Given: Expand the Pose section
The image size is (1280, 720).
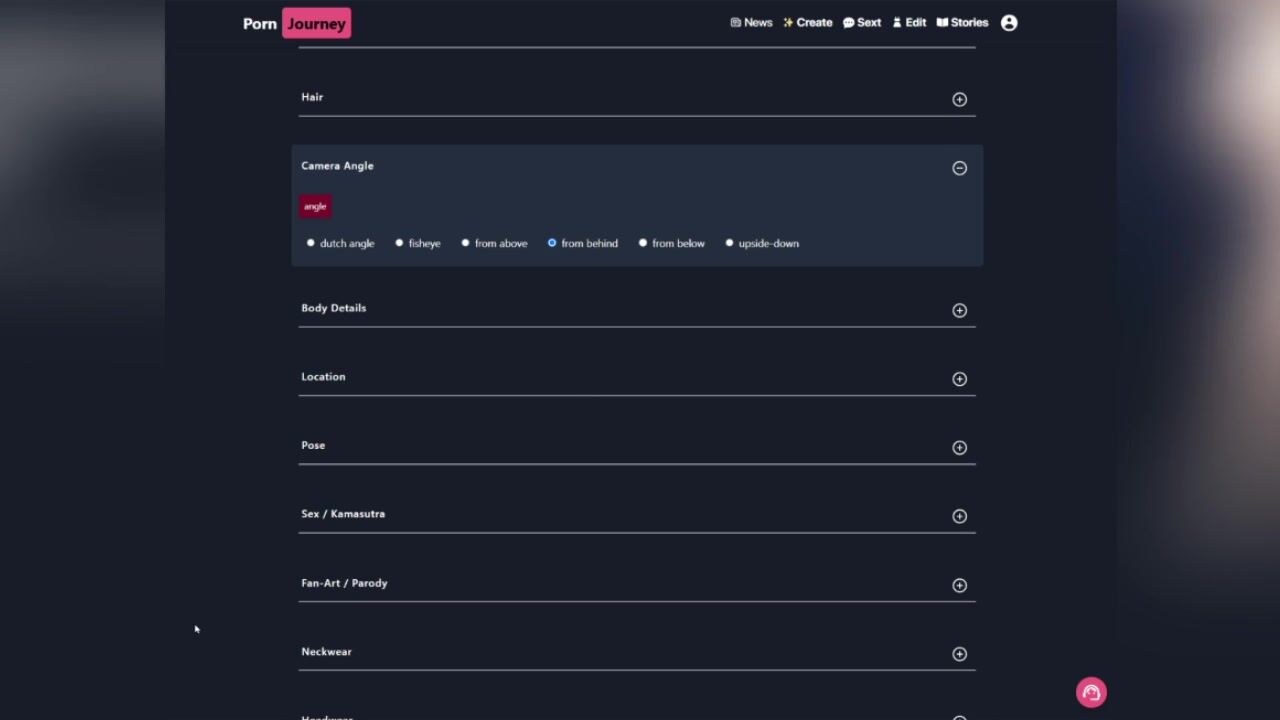Looking at the screenshot, I should tap(959, 448).
